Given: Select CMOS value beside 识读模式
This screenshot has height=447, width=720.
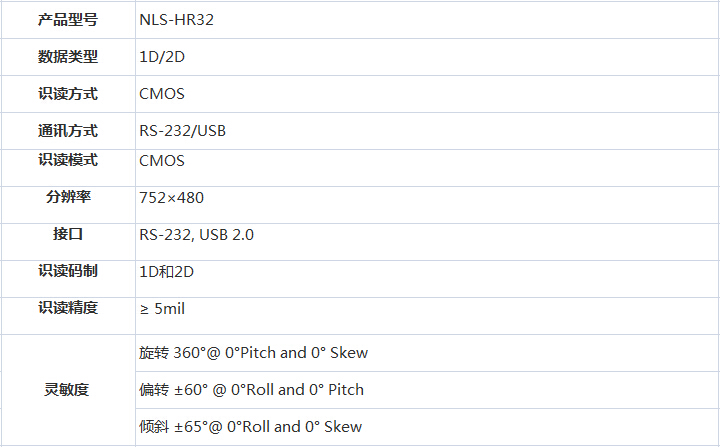Looking at the screenshot, I should [x=162, y=160].
